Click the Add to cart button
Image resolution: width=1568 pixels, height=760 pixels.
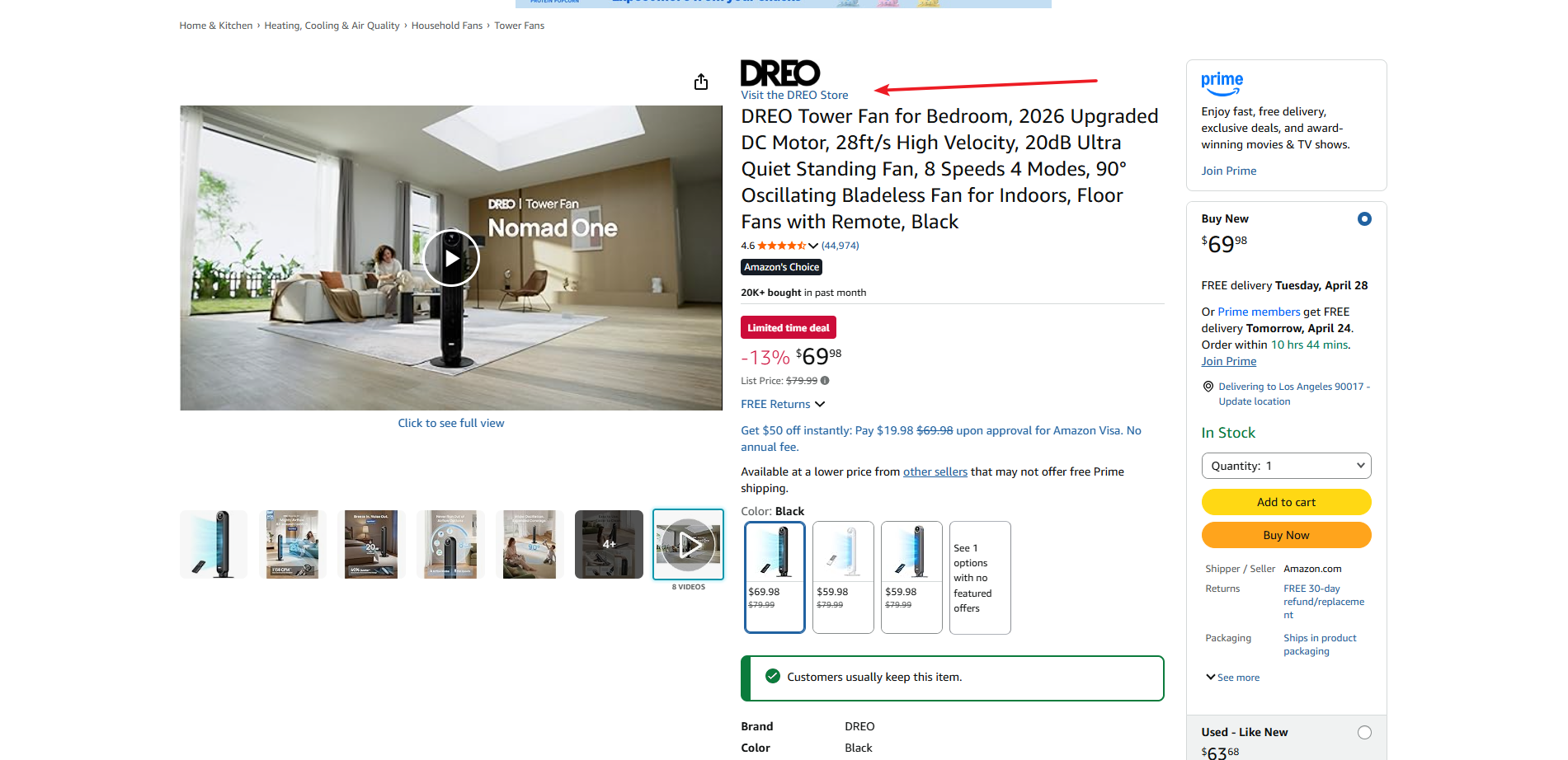point(1287,502)
